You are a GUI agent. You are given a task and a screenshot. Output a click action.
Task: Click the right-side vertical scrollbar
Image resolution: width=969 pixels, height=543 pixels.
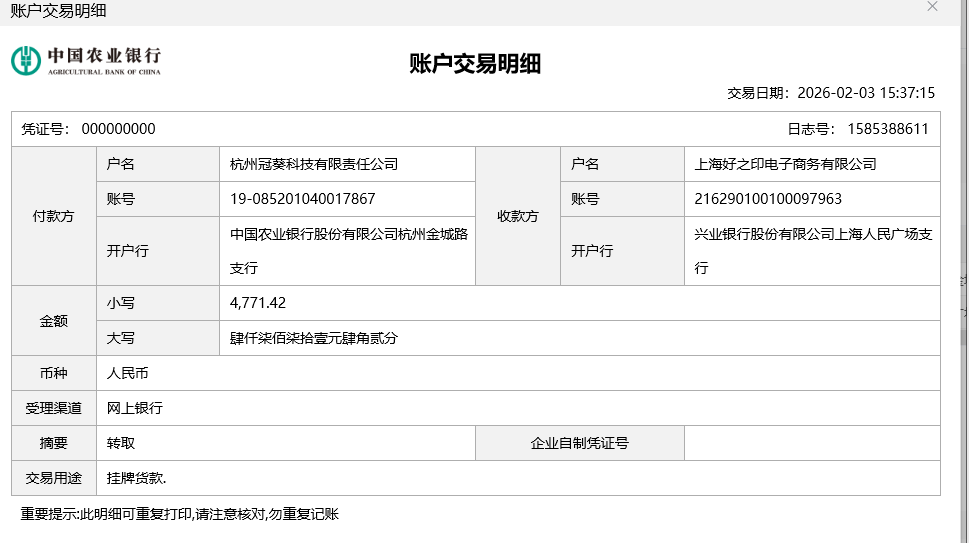click(964, 300)
